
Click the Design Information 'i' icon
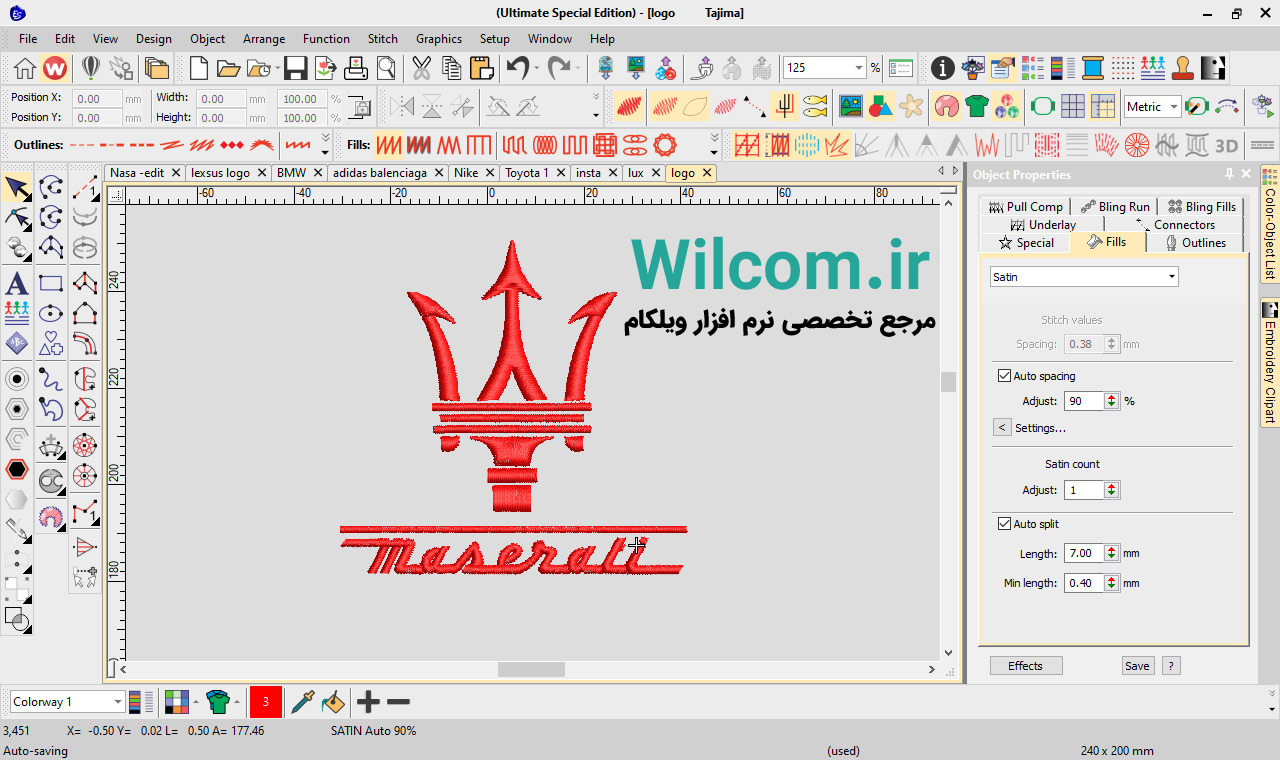coord(942,68)
